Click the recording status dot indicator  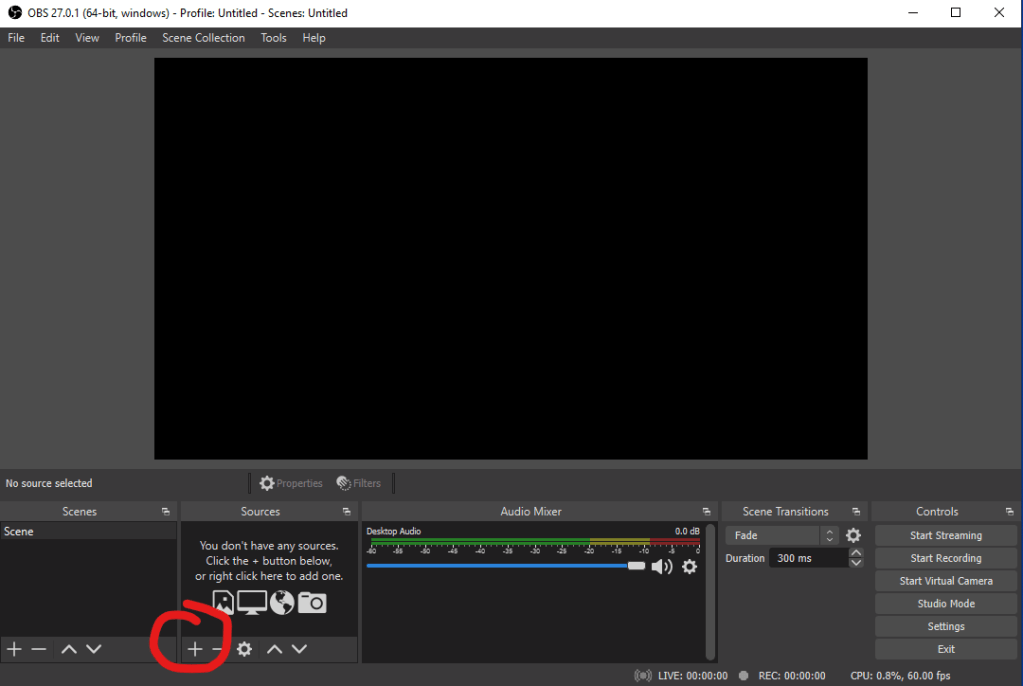[743, 676]
